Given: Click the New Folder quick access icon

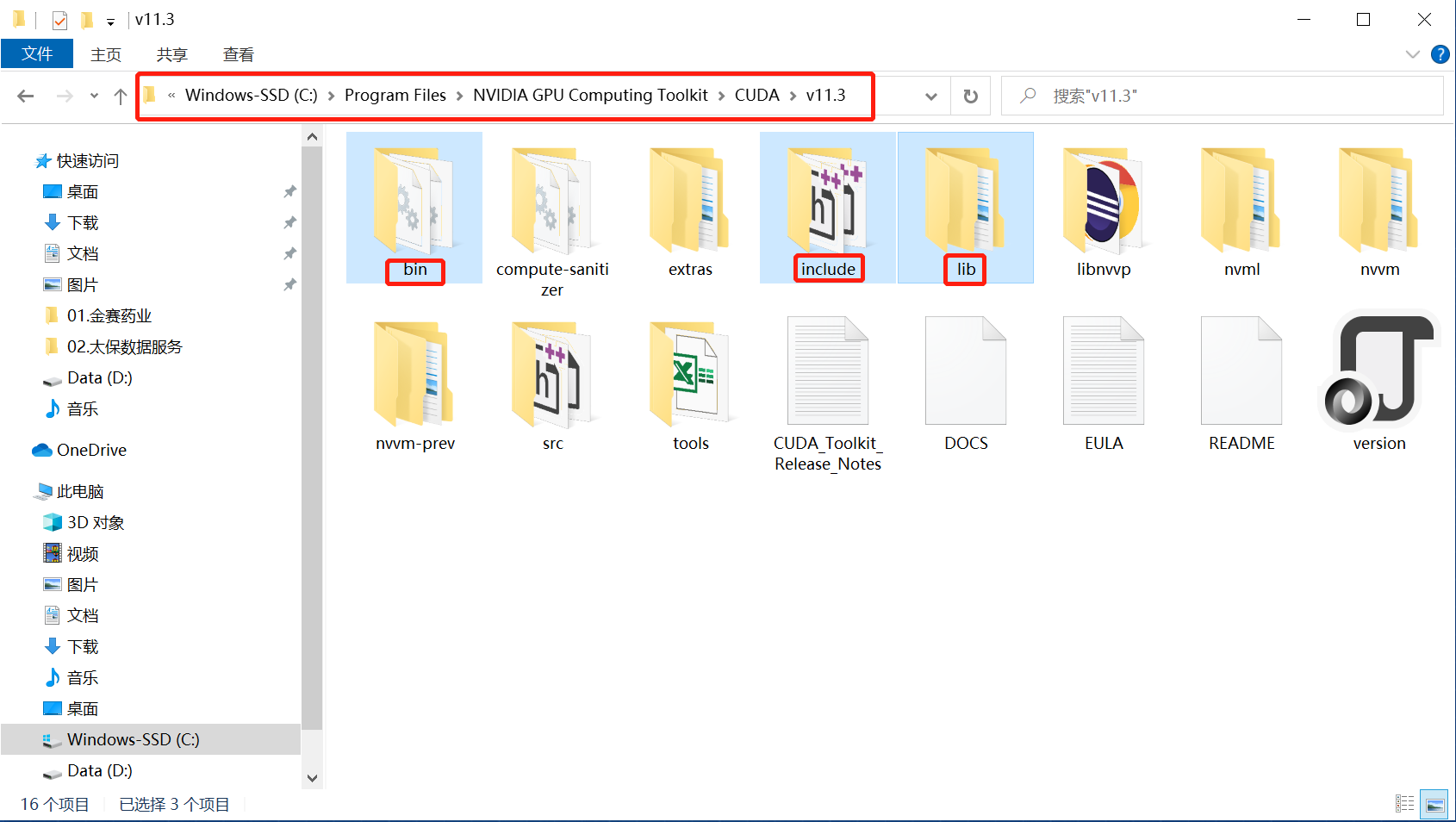Looking at the screenshot, I should tap(87, 20).
